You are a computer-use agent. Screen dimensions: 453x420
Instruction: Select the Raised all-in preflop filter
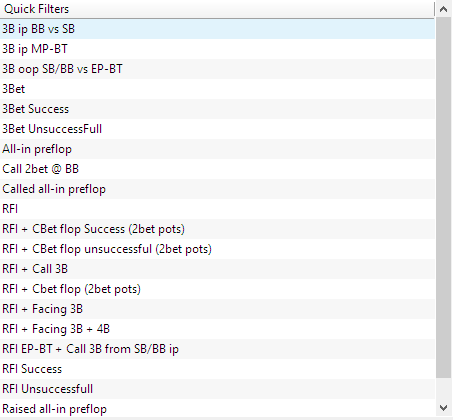[x=217, y=409]
